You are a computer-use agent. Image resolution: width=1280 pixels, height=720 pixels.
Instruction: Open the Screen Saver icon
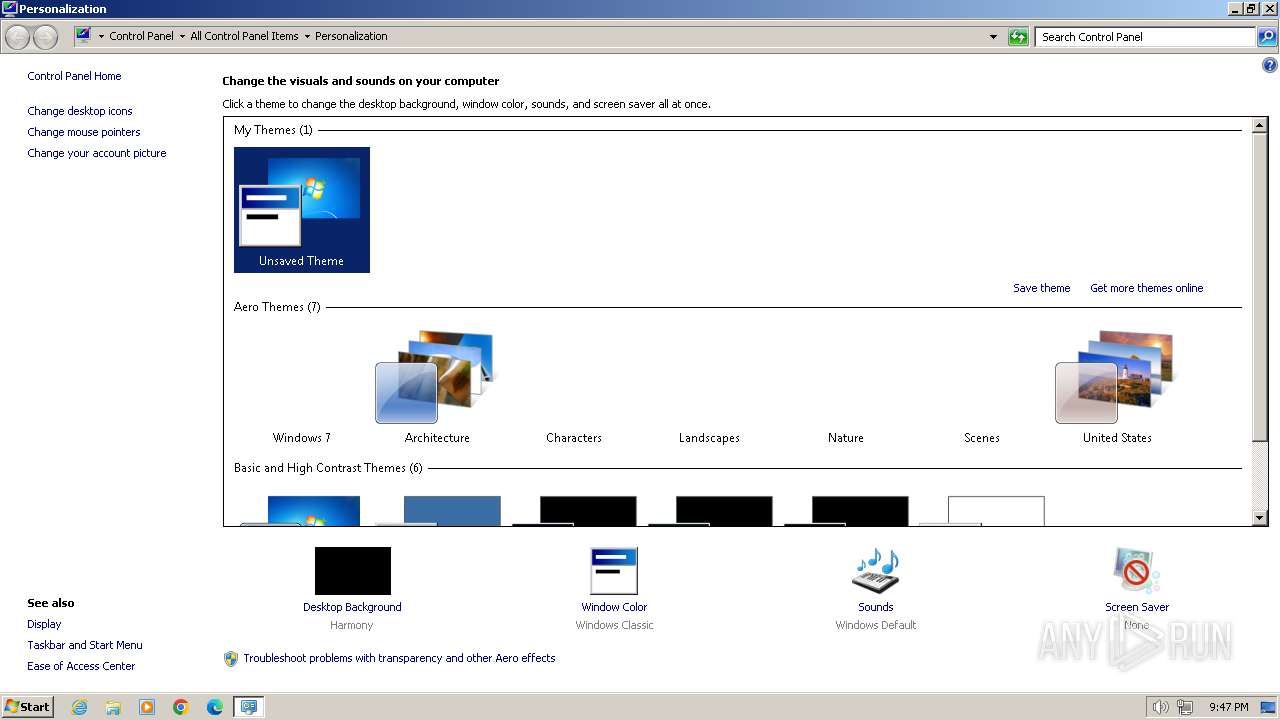pos(1137,571)
